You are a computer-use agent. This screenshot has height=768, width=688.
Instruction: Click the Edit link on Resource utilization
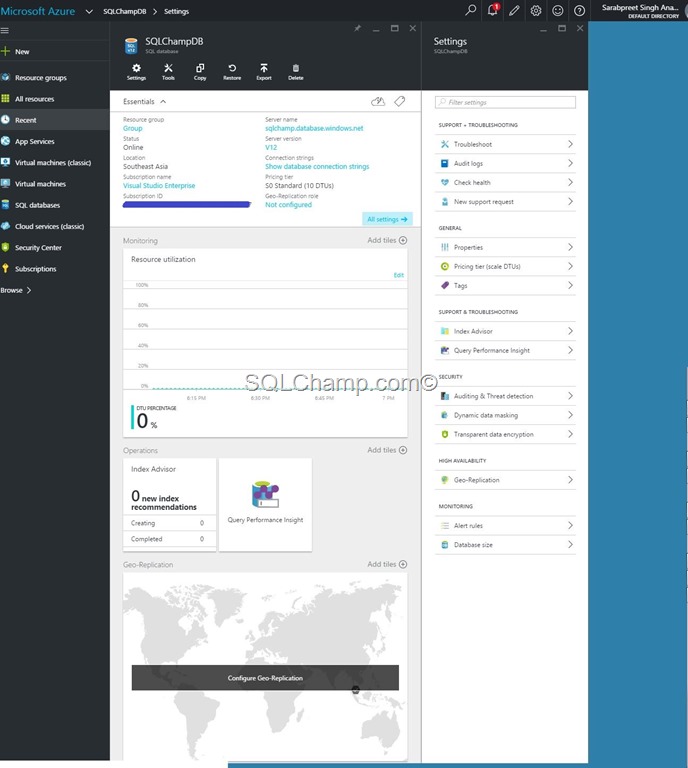[399, 275]
